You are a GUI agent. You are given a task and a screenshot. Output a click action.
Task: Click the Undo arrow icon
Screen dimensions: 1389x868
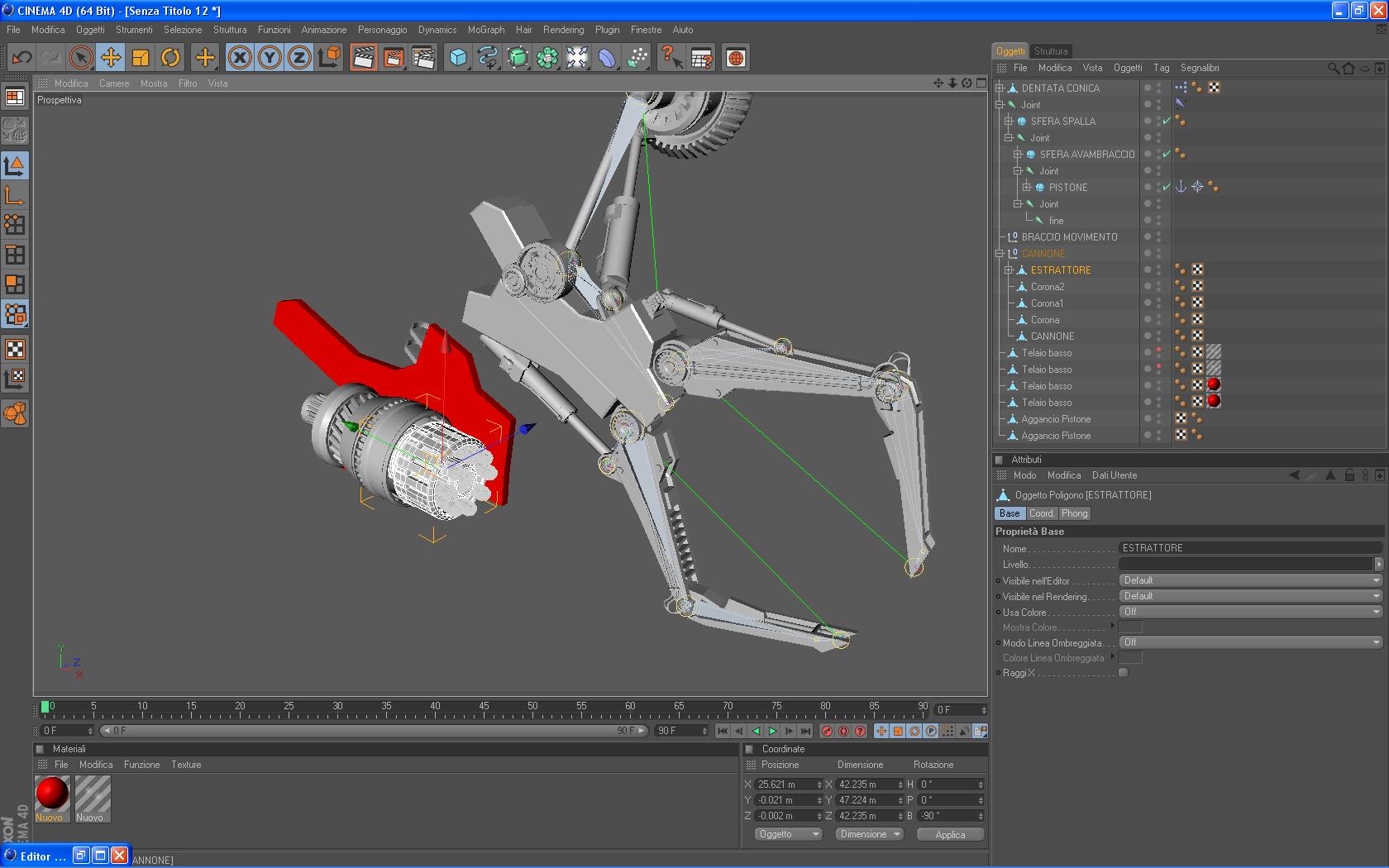(21, 58)
